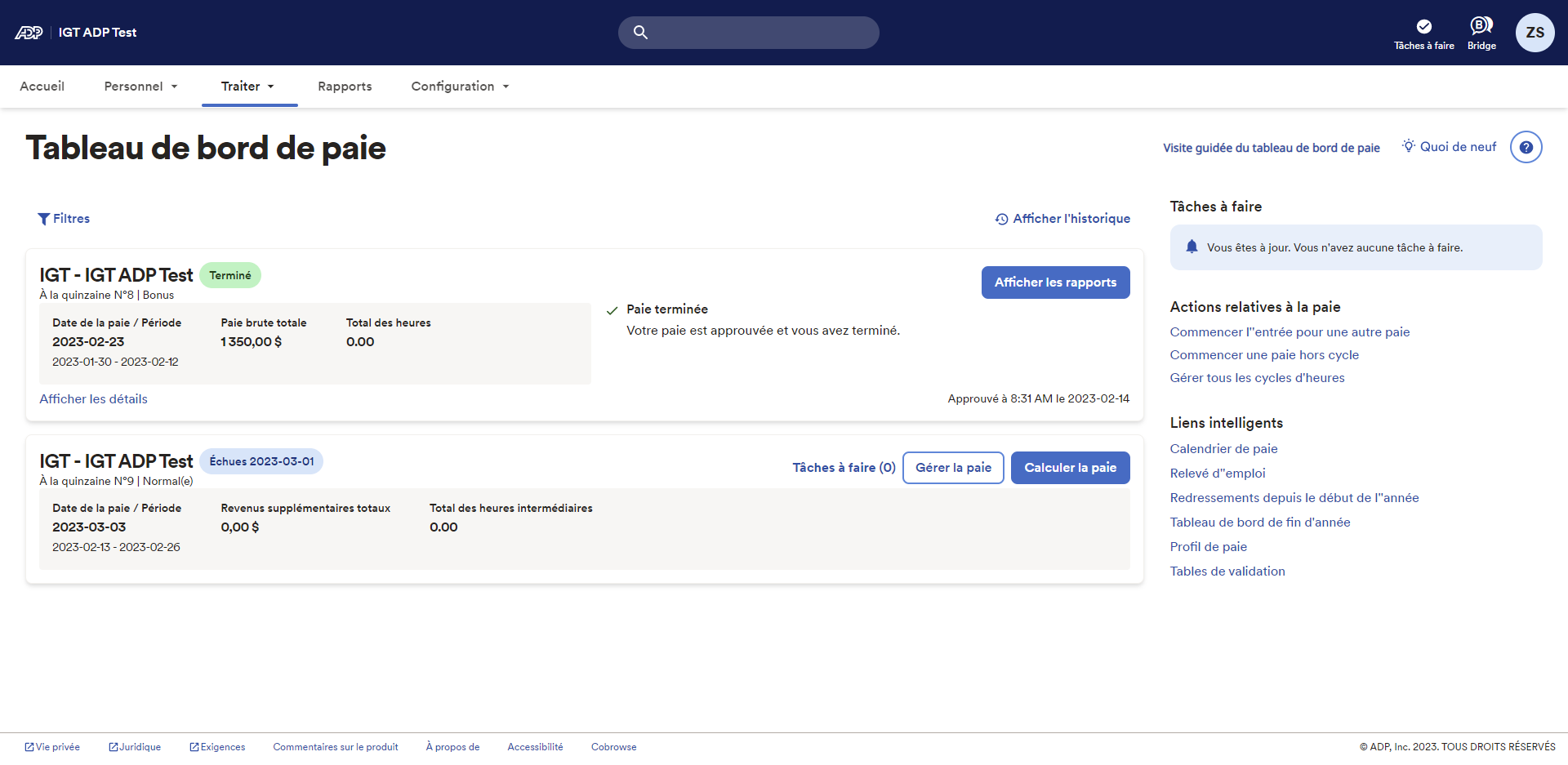Screen dimensions: 1568x765
Task: Go to the Accueil tab
Action: tap(42, 87)
